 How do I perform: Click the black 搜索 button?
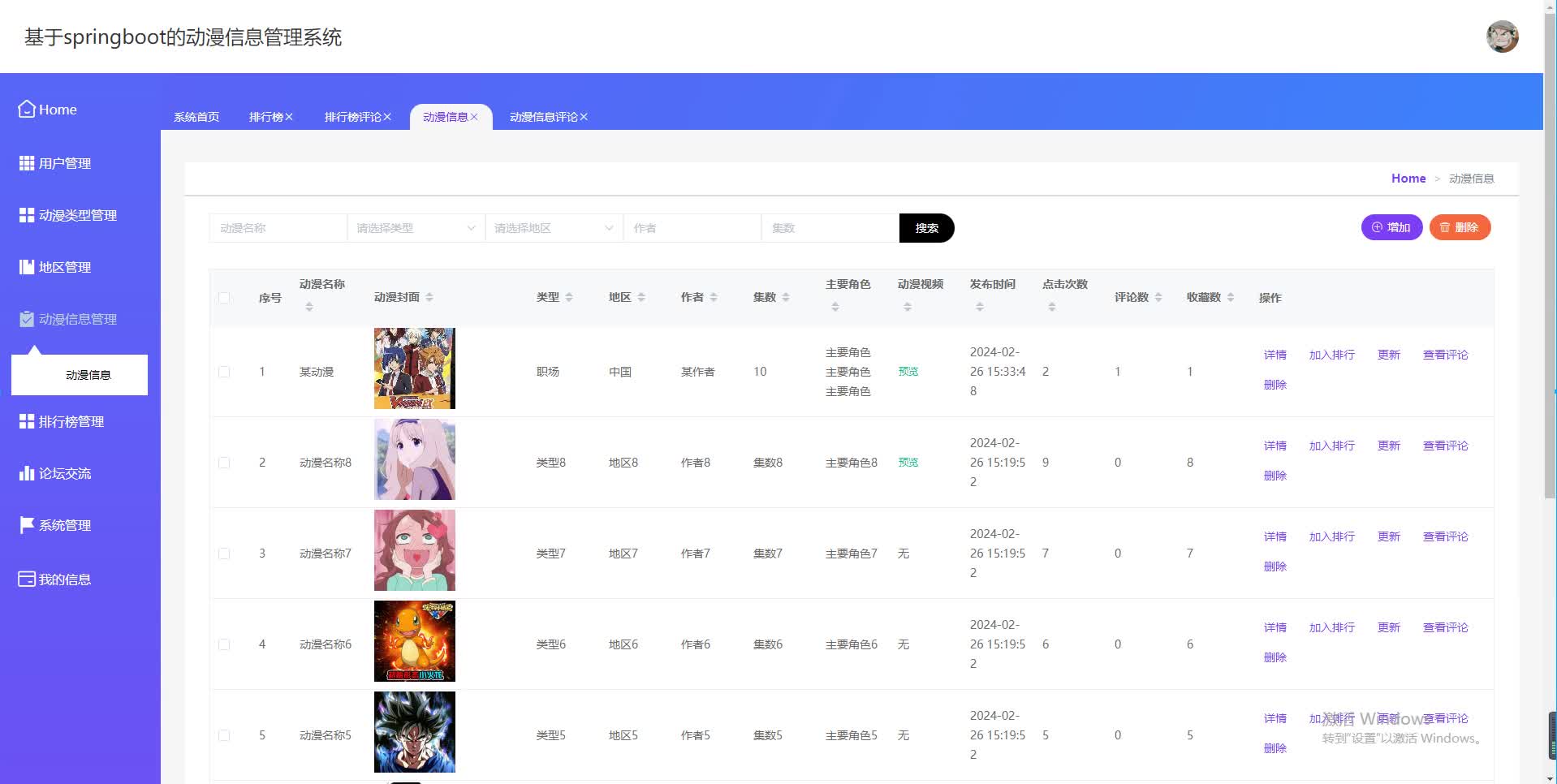click(x=926, y=228)
